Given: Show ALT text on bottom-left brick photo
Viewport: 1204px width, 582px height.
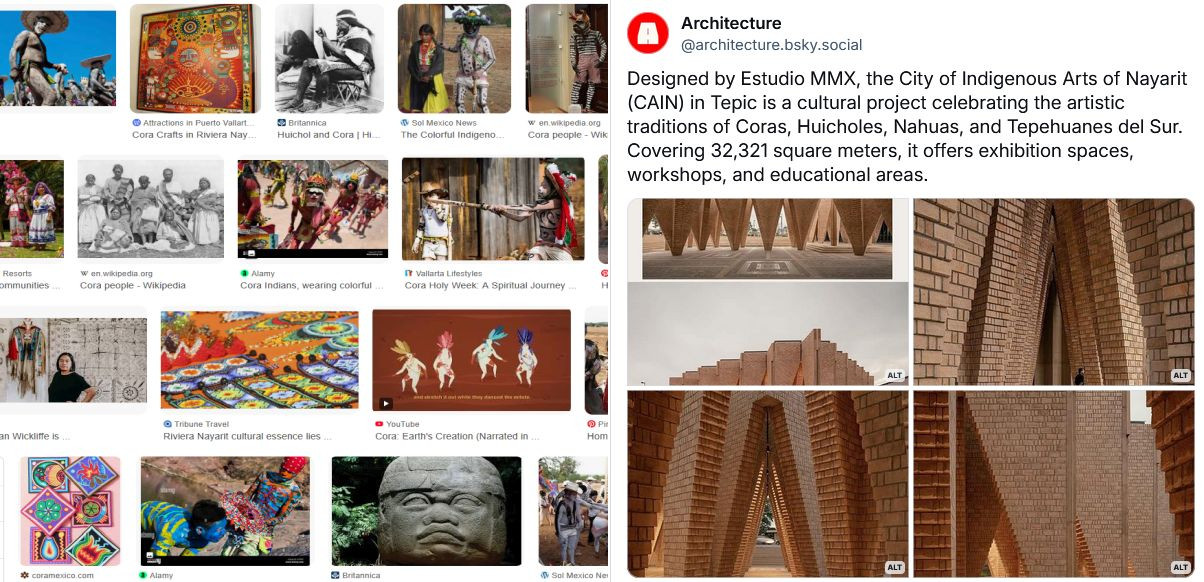Looking at the screenshot, I should click(895, 567).
